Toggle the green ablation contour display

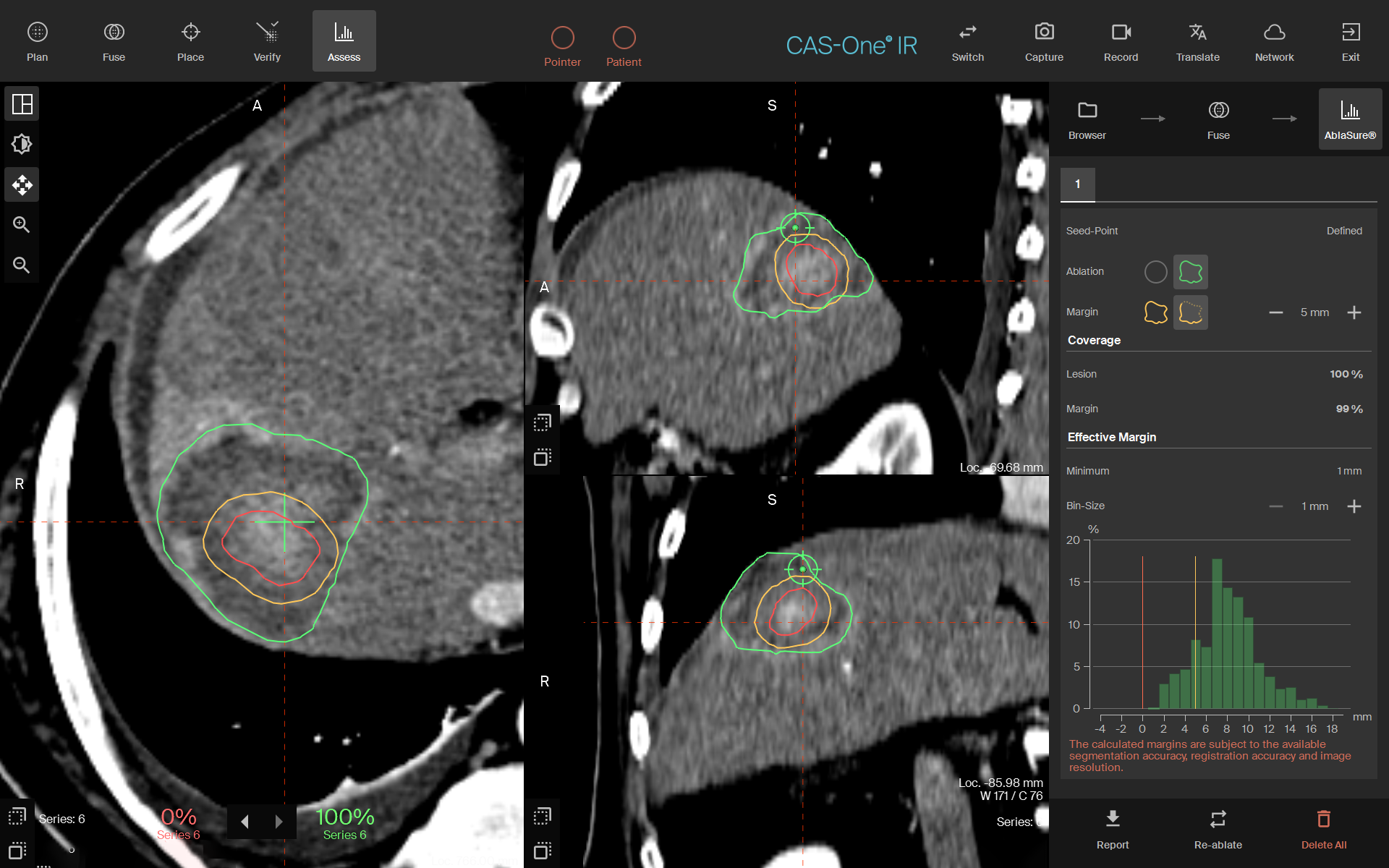click(1191, 272)
